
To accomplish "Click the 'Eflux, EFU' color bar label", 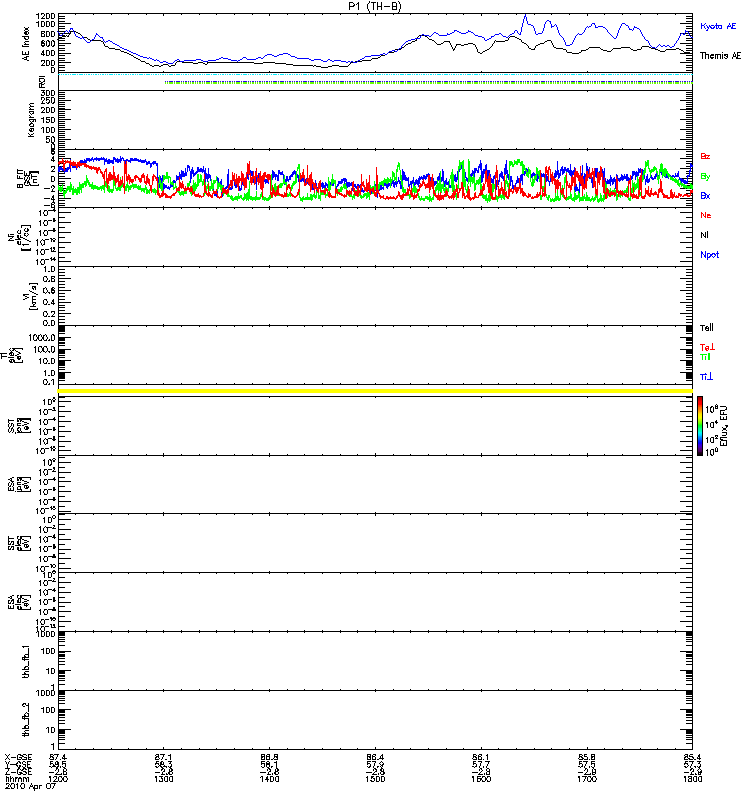I will point(724,426).
